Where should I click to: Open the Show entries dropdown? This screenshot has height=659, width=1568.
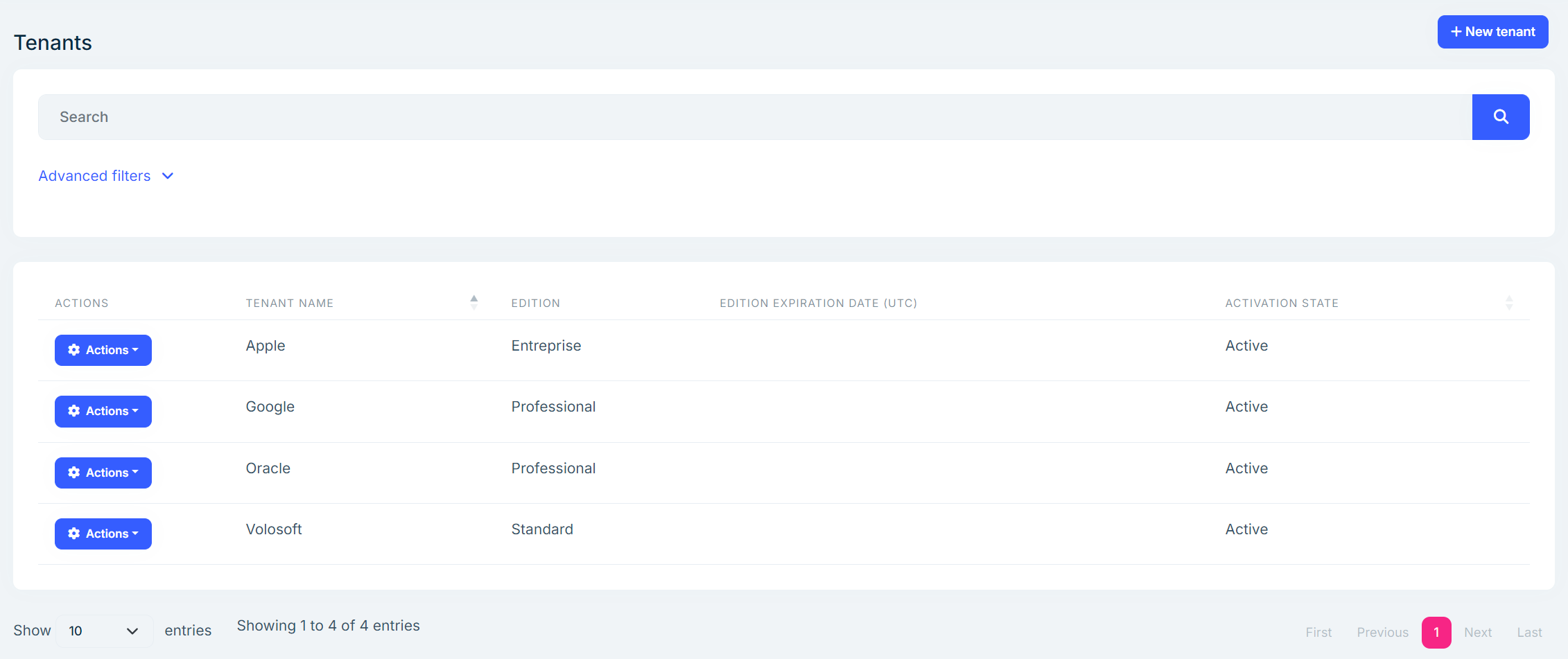[103, 631]
